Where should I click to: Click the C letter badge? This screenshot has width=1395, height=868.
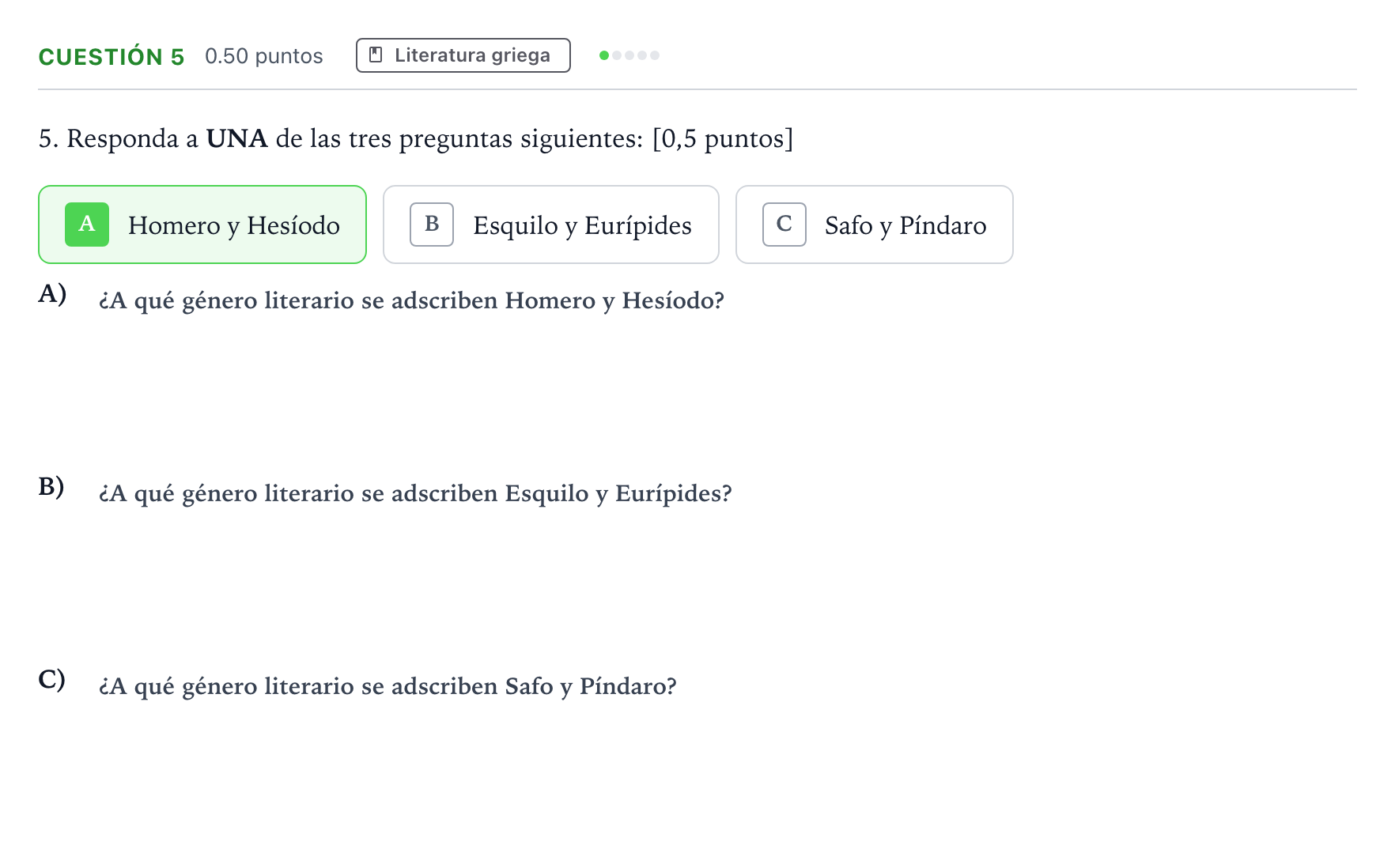[784, 225]
